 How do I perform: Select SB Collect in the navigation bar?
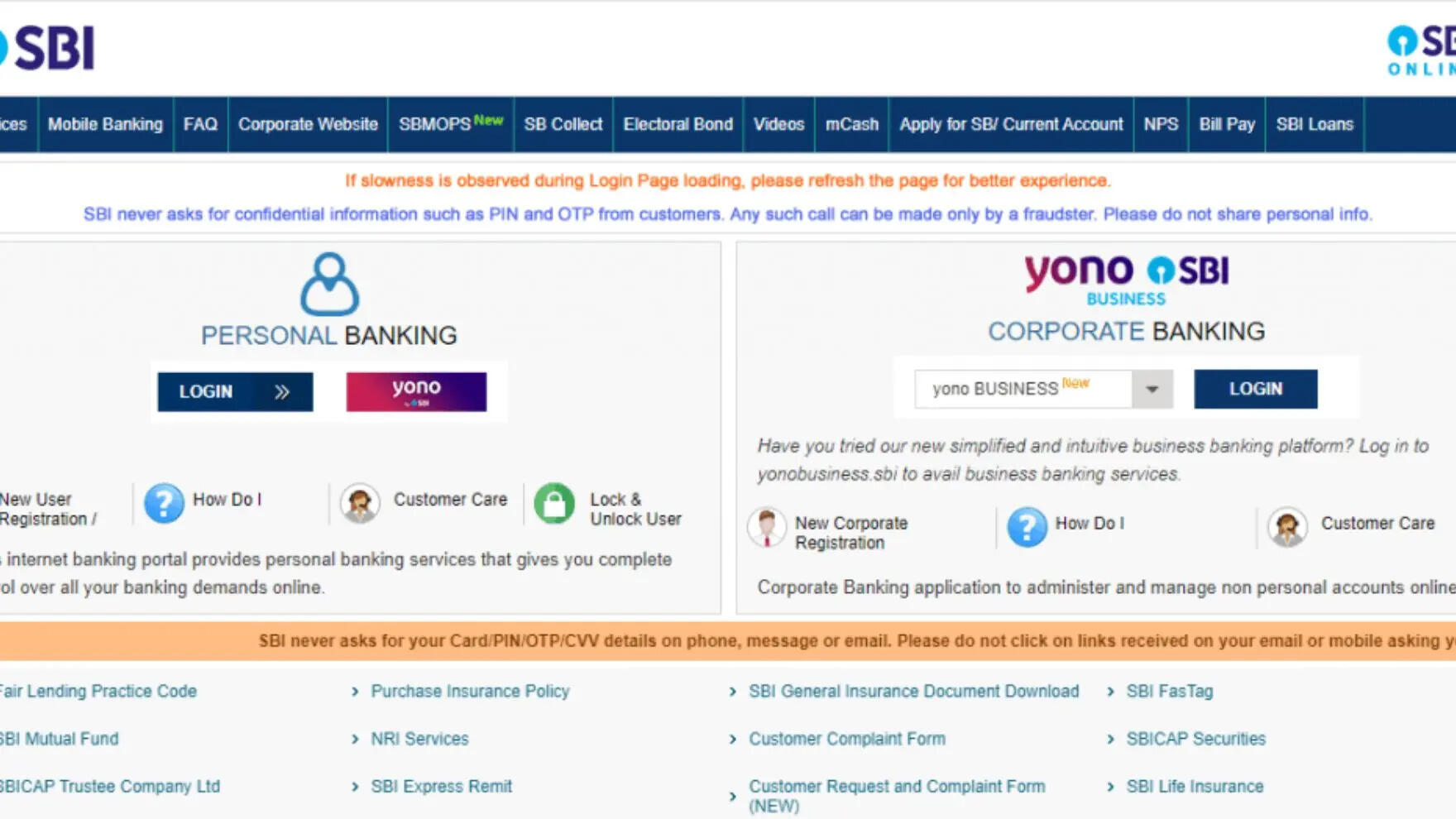point(563,124)
